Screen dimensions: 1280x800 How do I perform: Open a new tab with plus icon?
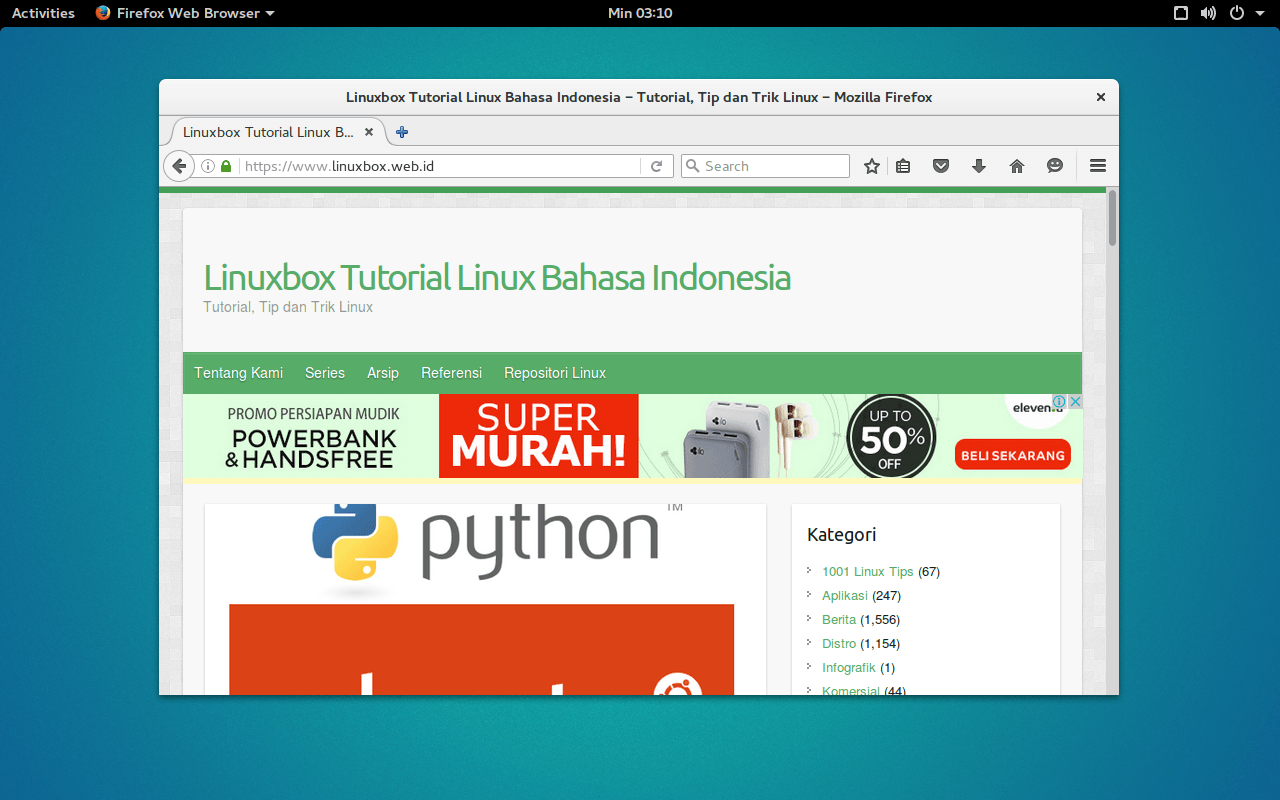[402, 132]
